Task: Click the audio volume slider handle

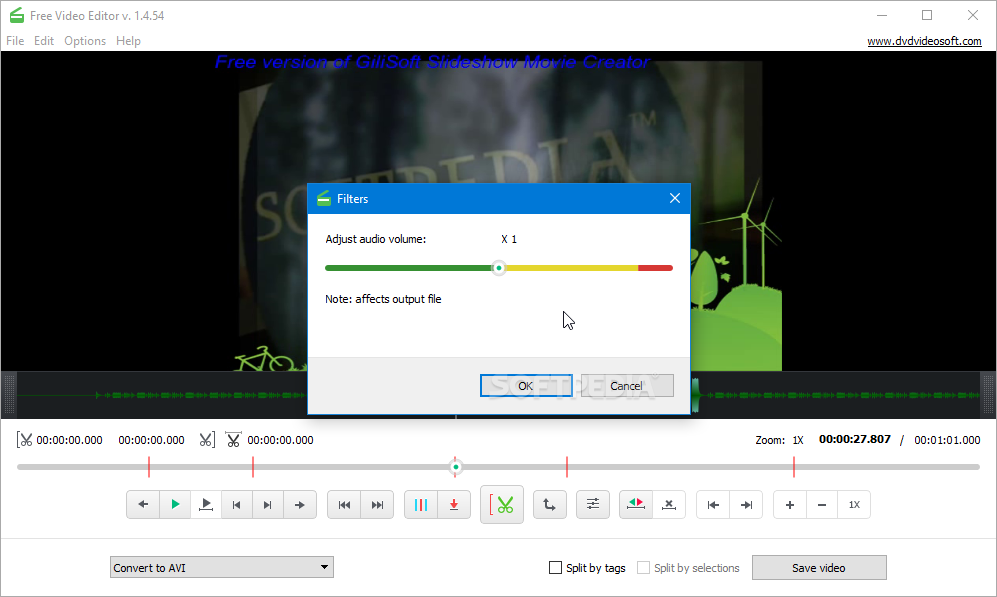Action: click(x=499, y=268)
